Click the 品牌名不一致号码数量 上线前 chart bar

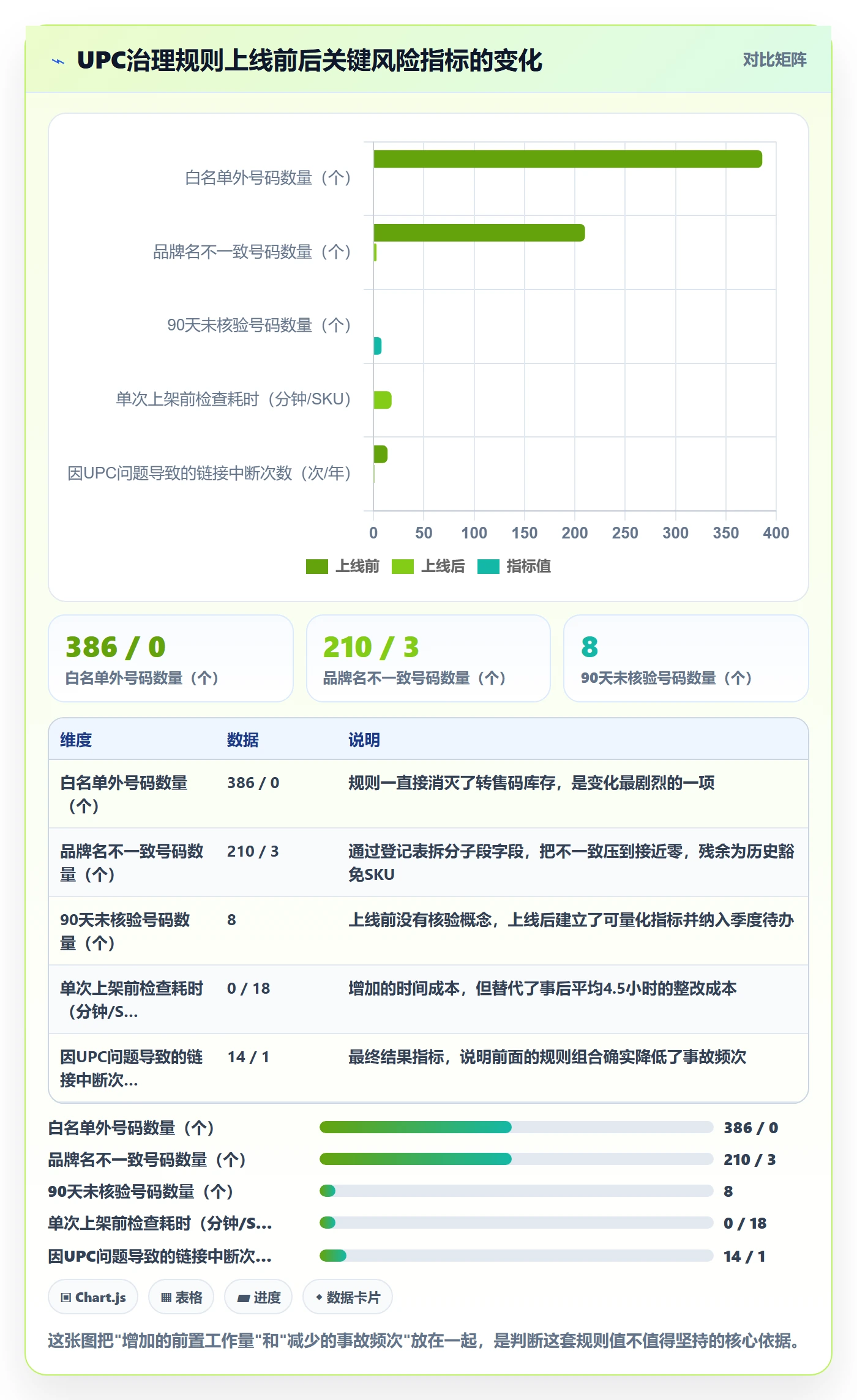click(x=479, y=233)
